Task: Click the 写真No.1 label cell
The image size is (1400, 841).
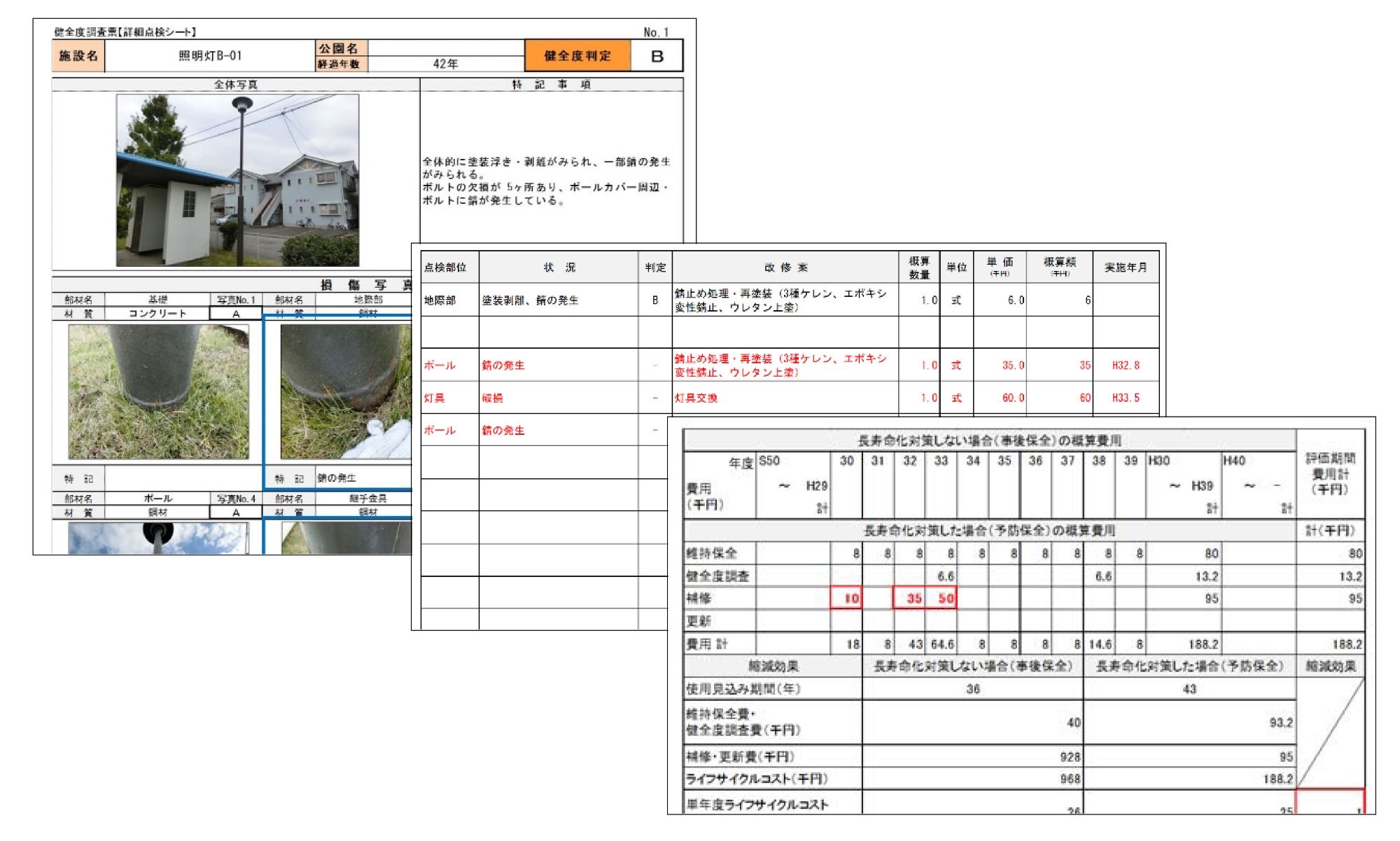Action: pos(236,300)
